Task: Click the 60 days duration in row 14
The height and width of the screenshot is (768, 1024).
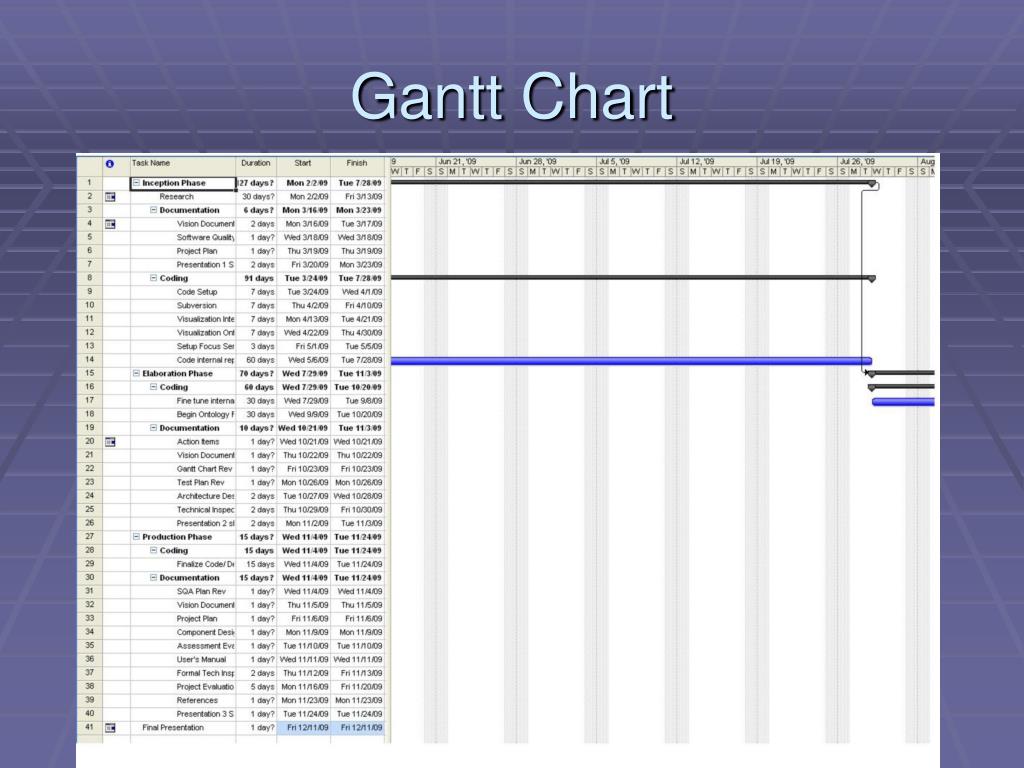Action: click(x=256, y=360)
